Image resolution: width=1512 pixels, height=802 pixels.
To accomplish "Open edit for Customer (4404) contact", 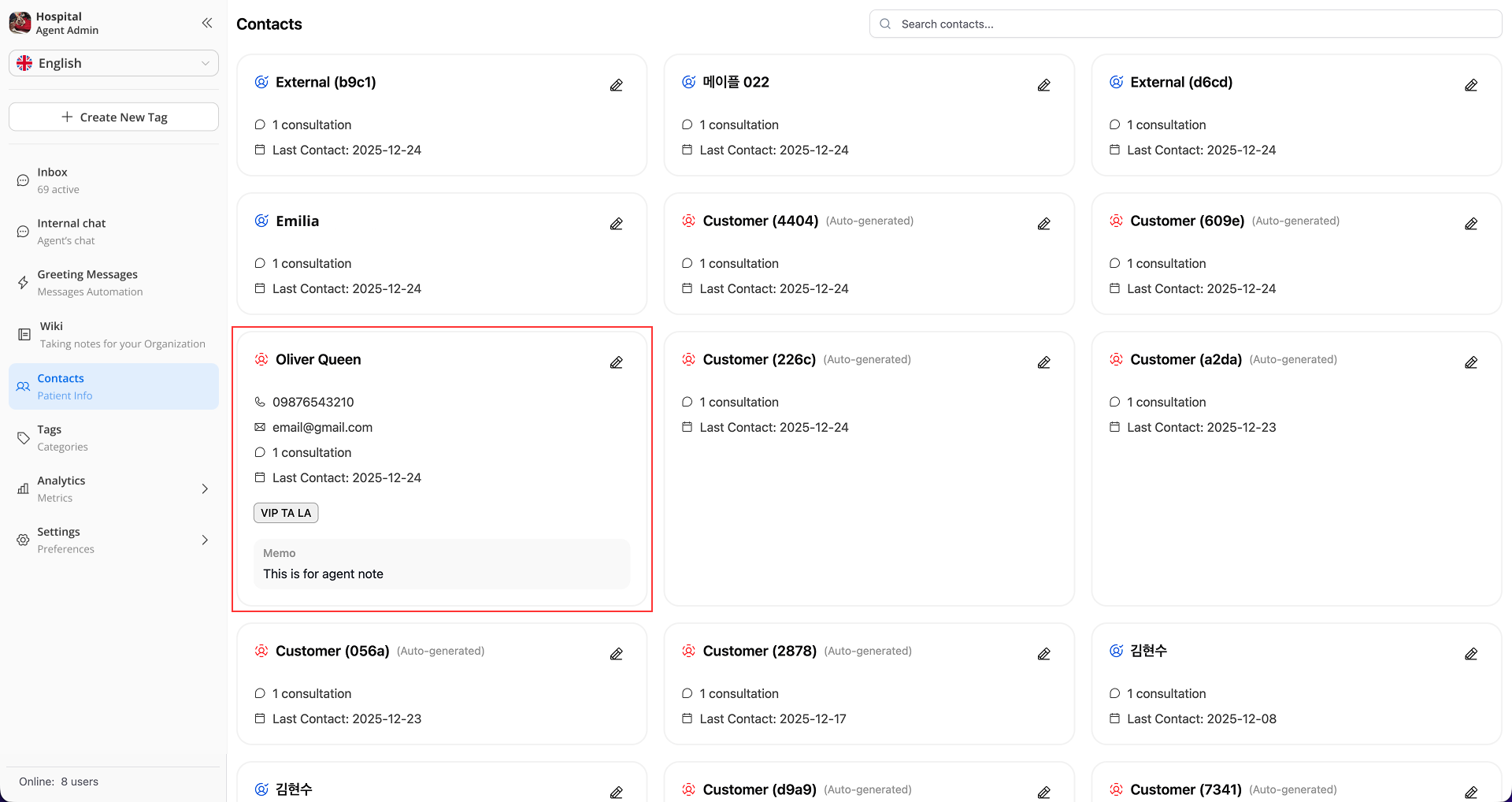I will coord(1043,224).
